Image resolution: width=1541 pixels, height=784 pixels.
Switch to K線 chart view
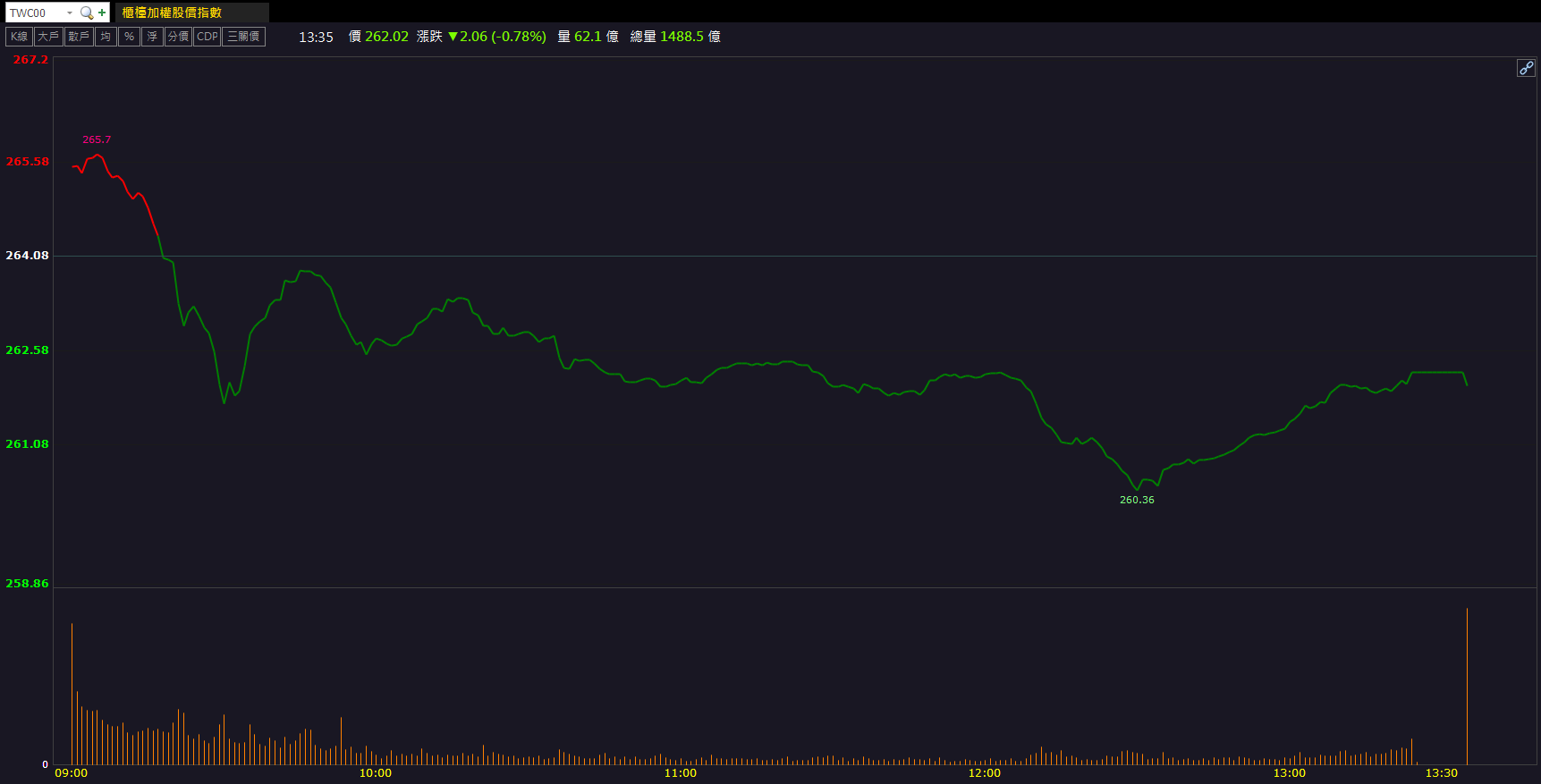[x=19, y=37]
